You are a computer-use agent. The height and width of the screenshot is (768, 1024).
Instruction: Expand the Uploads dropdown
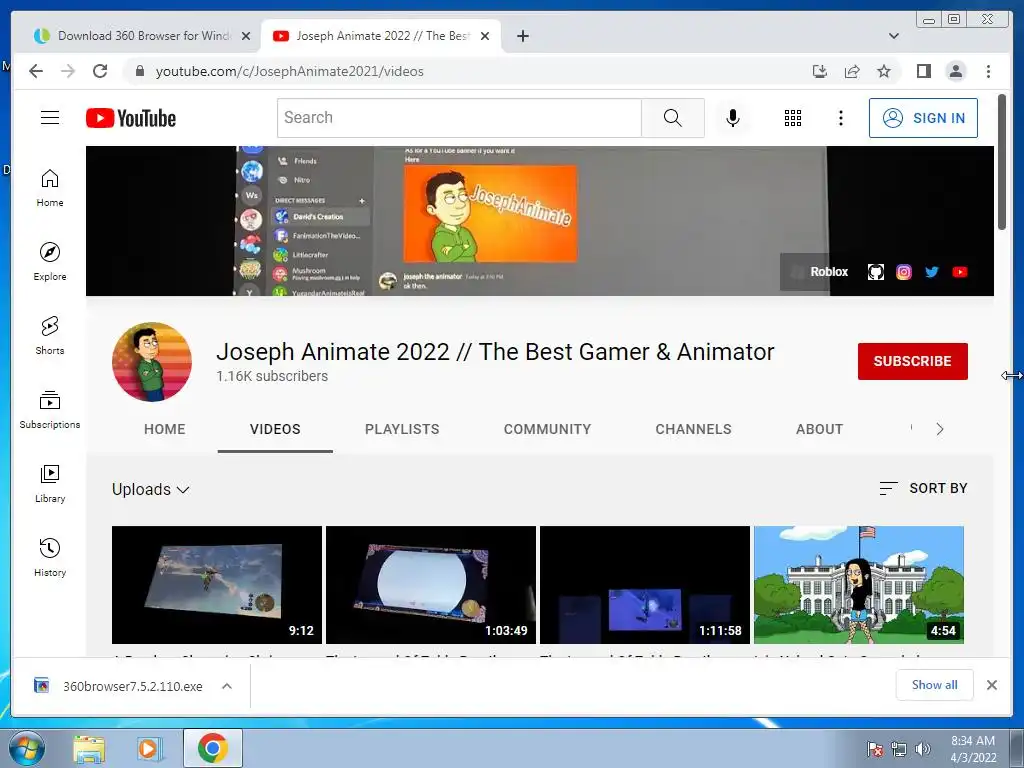[150, 489]
